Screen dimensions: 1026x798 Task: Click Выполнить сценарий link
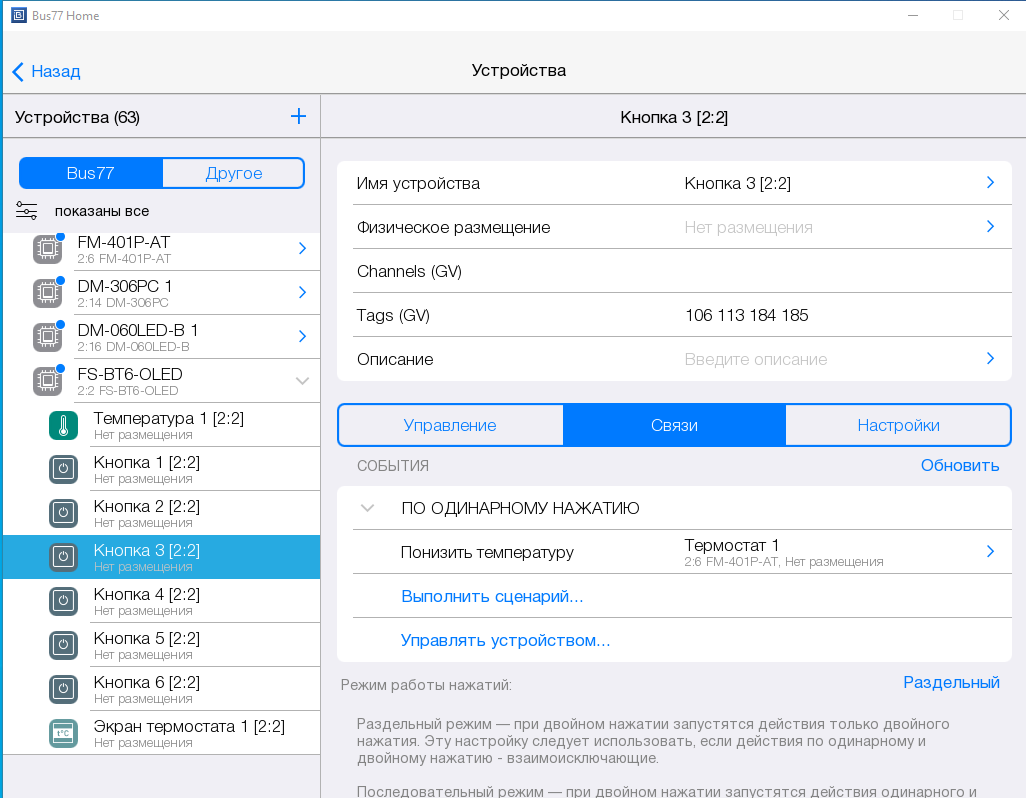491,596
